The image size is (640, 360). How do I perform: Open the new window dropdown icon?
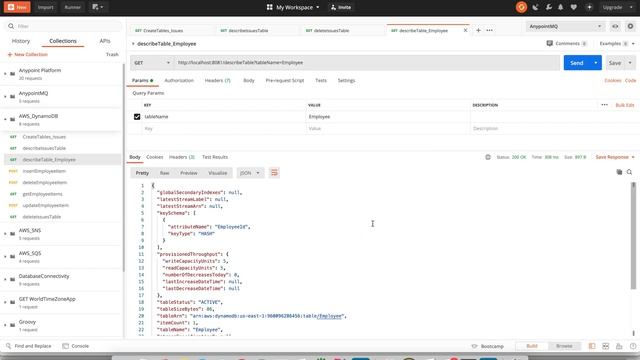[98, 7]
